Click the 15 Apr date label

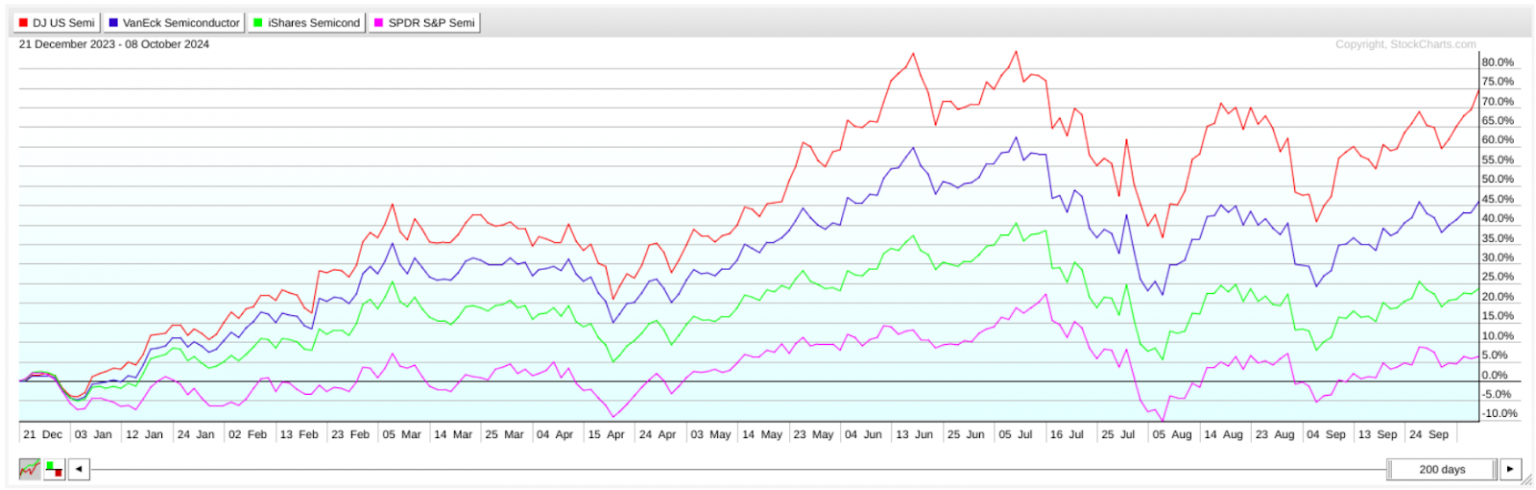point(605,436)
